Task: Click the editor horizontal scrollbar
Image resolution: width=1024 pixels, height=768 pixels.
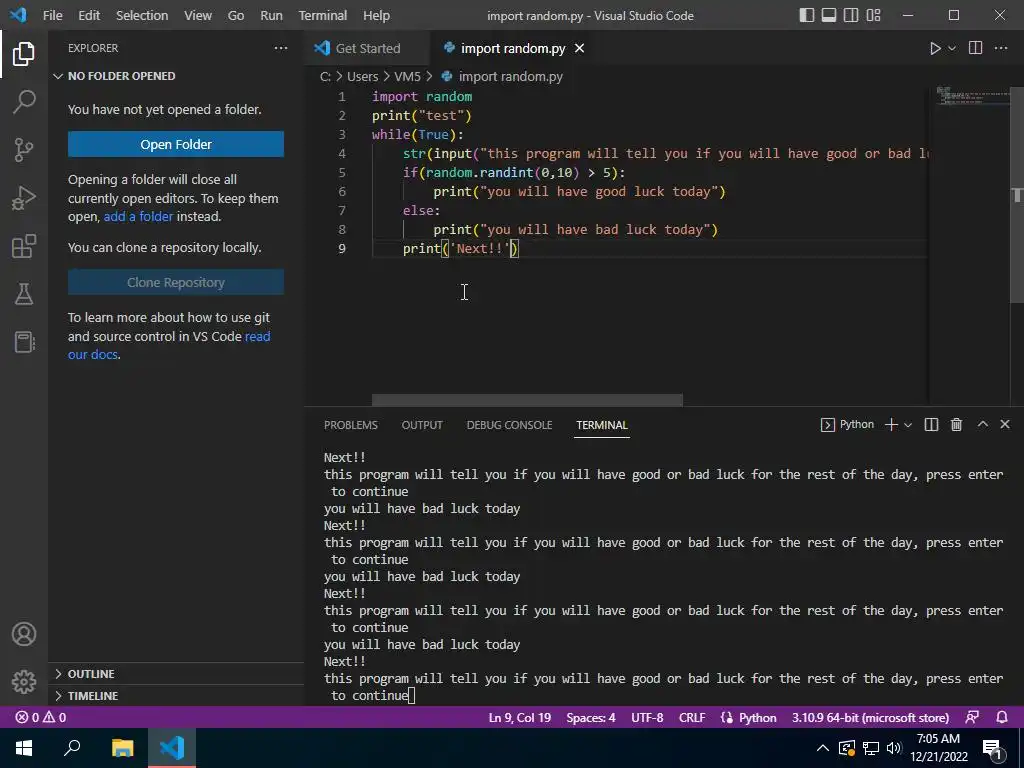Action: tap(527, 400)
